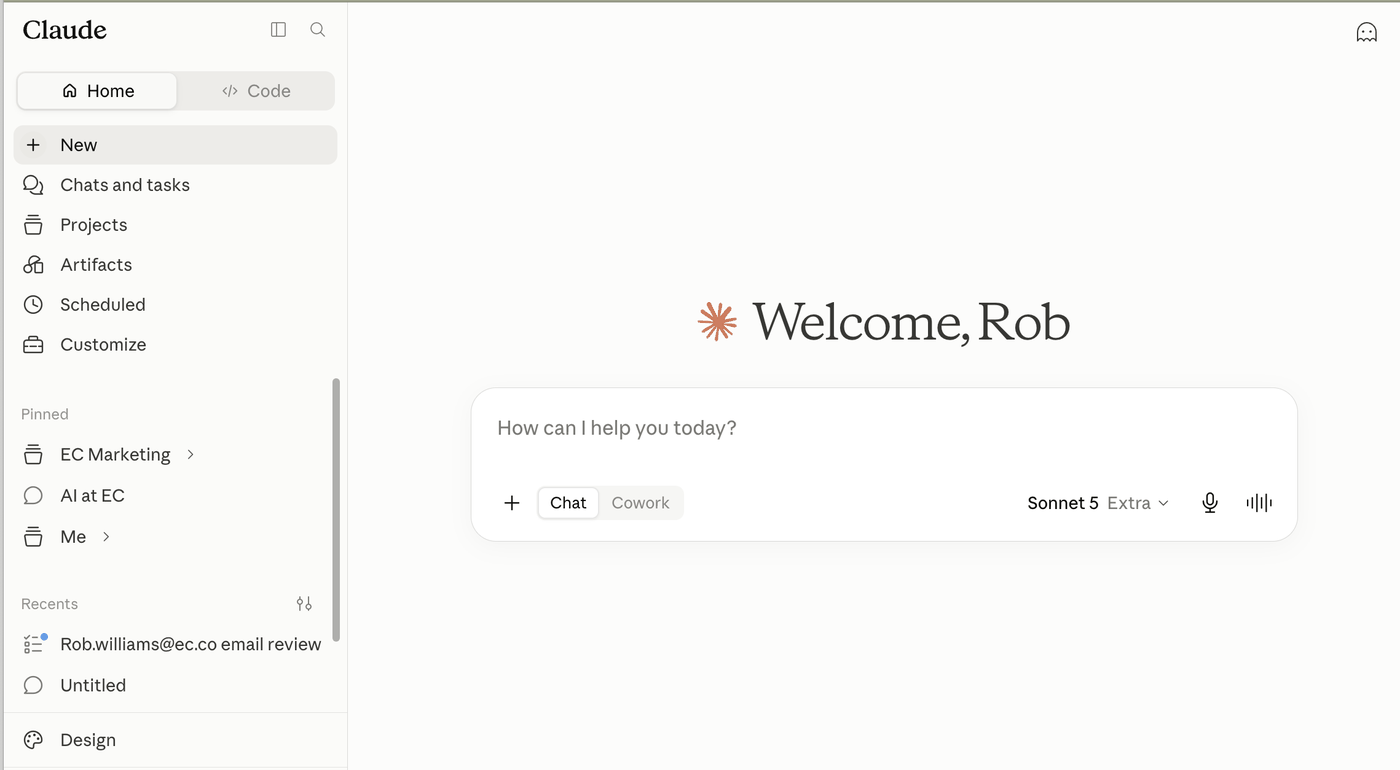Viewport: 1400px width, 770px height.
Task: Open Artifacts in the sidebar
Action: 175,265
